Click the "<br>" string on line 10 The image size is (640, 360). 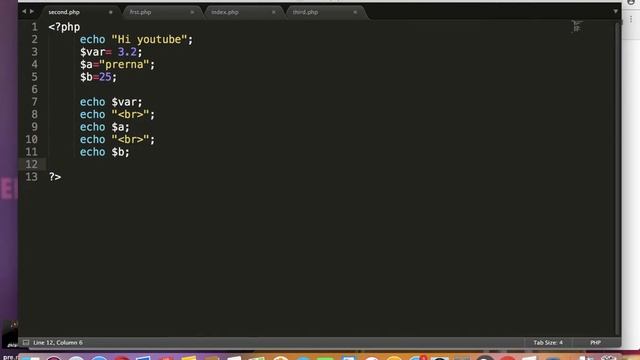click(130, 140)
